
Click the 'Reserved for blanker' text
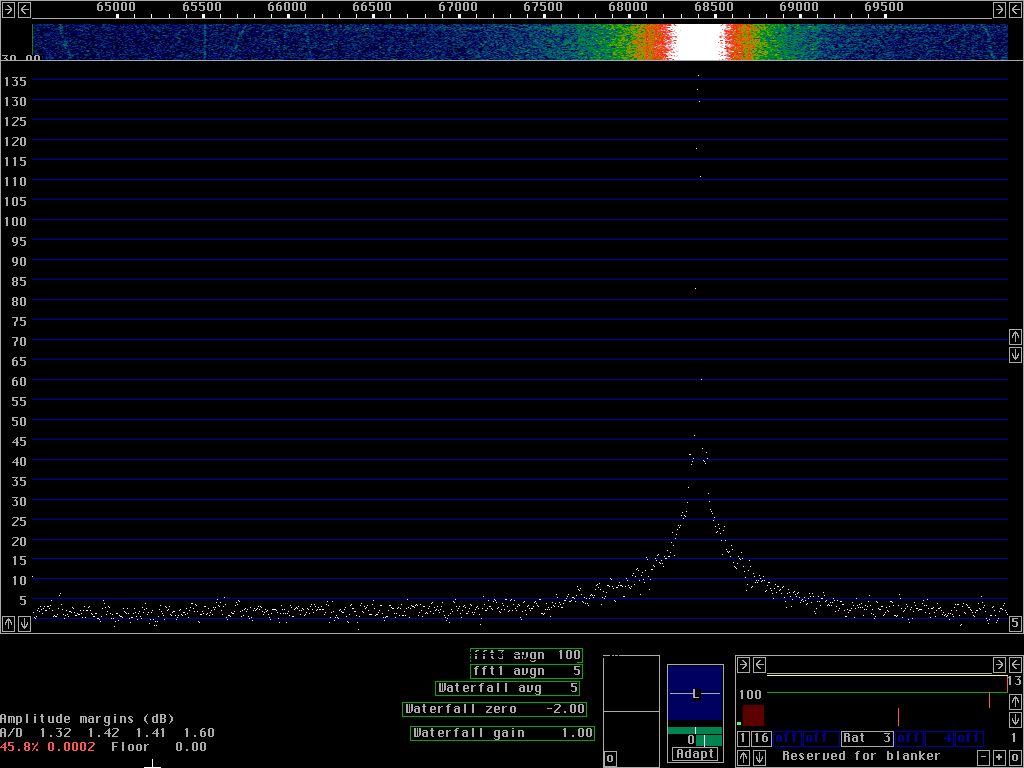click(861, 756)
